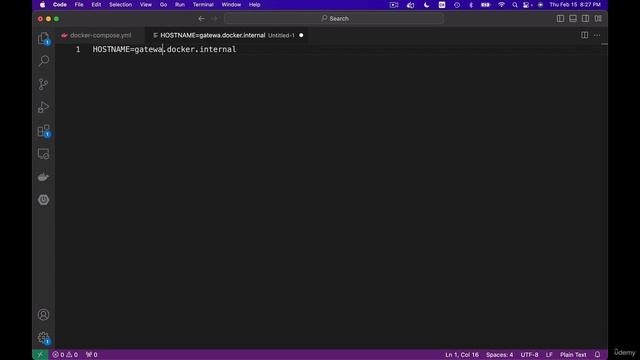
Task: Open Spotlight search in menu bar
Action: pos(515,4)
